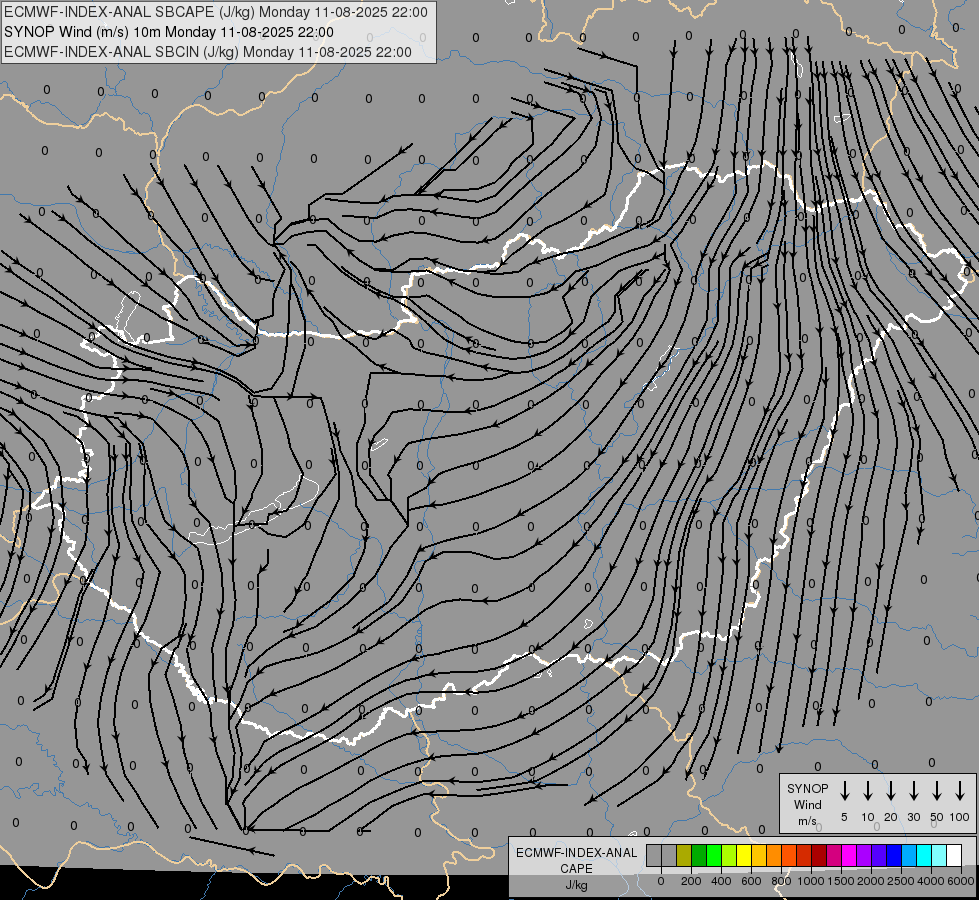This screenshot has width=979, height=900.
Task: Choose the white swatch ending at 6000
Action: tap(953, 855)
